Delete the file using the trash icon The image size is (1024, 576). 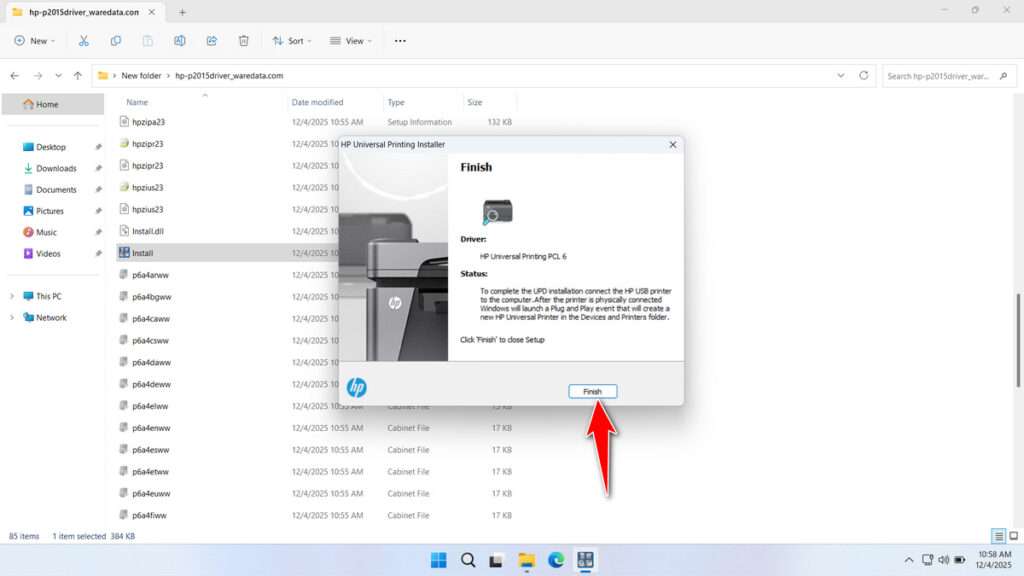pos(242,40)
